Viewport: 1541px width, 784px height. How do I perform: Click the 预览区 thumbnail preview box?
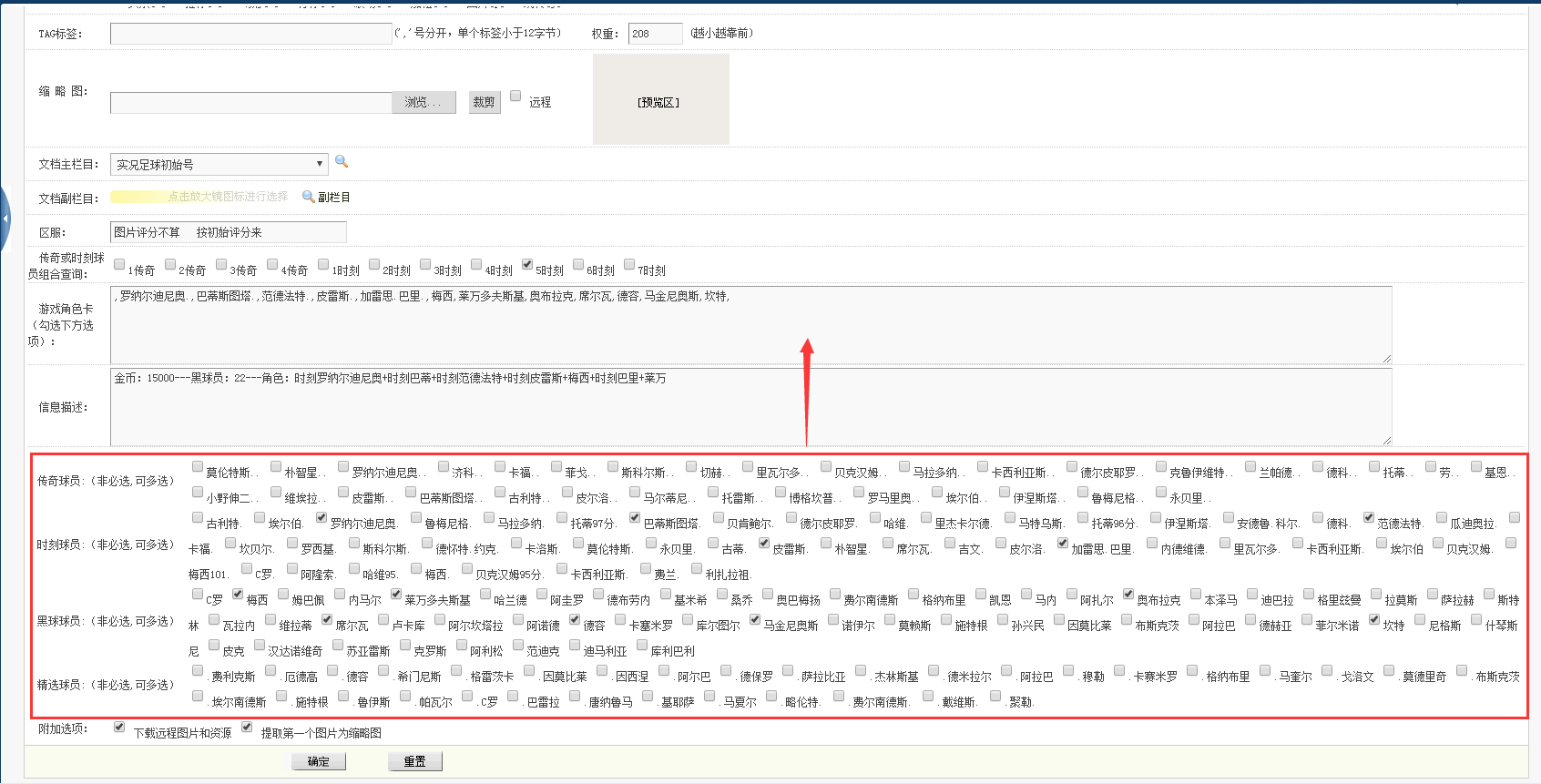point(661,99)
